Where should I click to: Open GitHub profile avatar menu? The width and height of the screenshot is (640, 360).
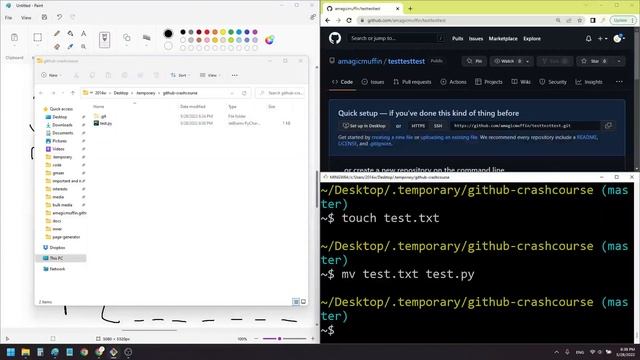point(619,38)
